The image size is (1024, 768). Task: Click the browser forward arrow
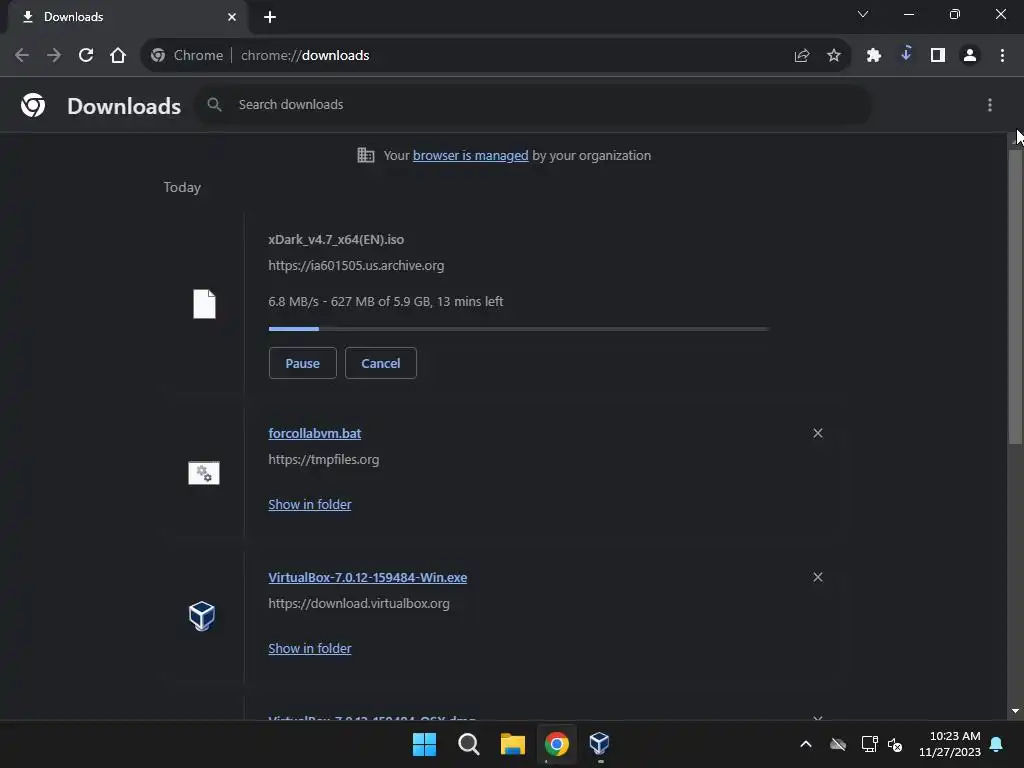[54, 56]
